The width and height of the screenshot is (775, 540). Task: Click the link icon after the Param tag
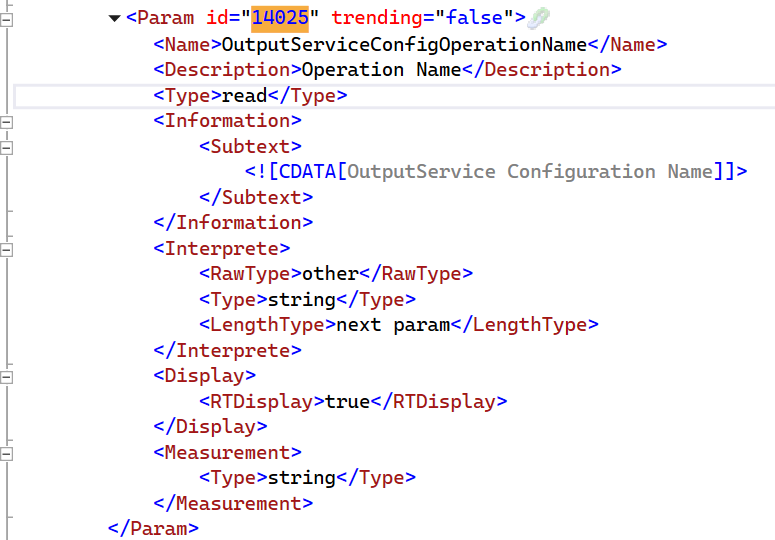tap(539, 18)
